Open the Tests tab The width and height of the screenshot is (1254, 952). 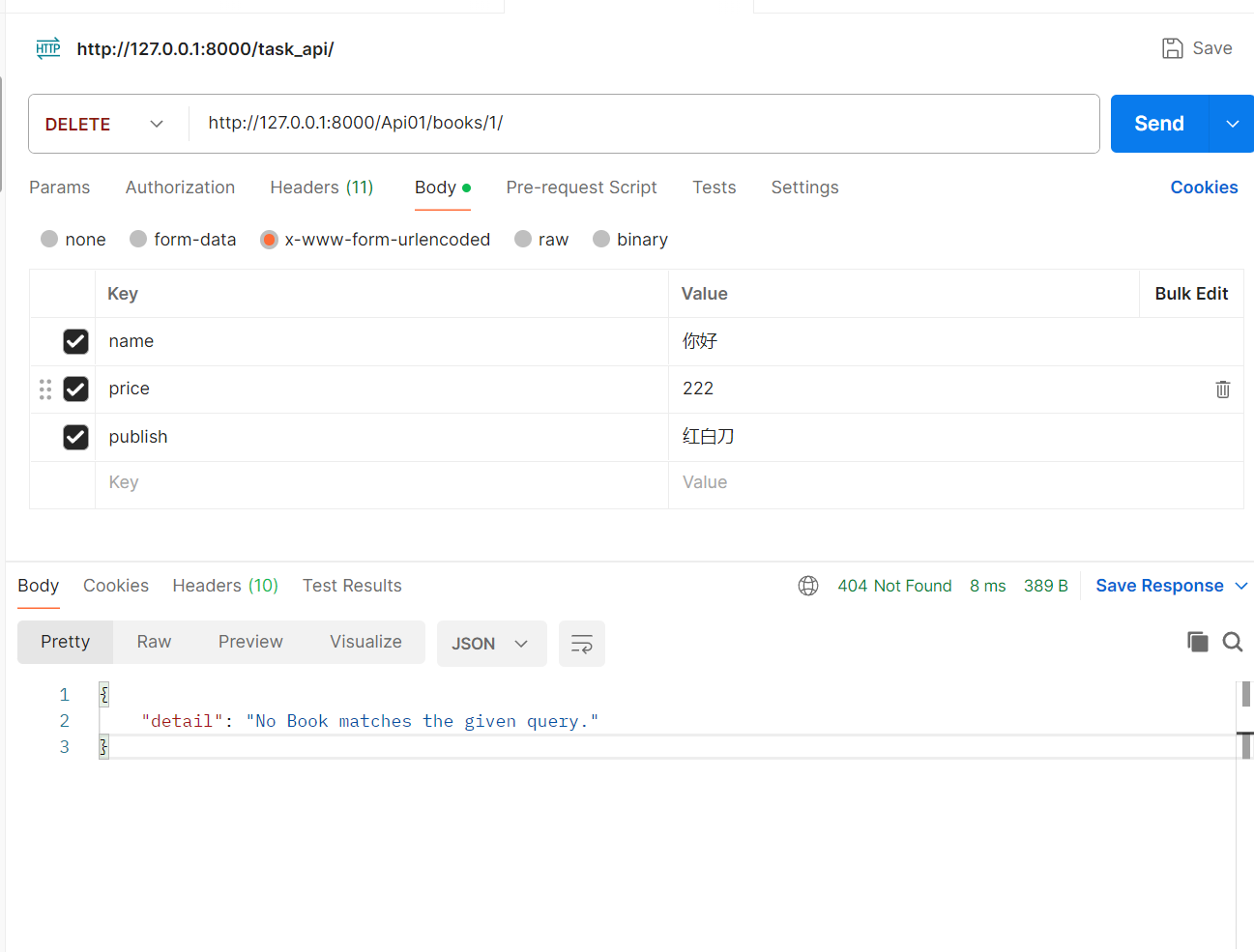pyautogui.click(x=714, y=188)
